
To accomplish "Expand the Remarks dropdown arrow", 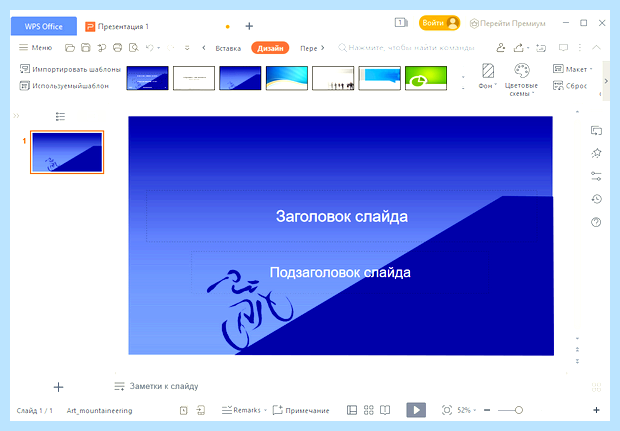I will pos(265,410).
